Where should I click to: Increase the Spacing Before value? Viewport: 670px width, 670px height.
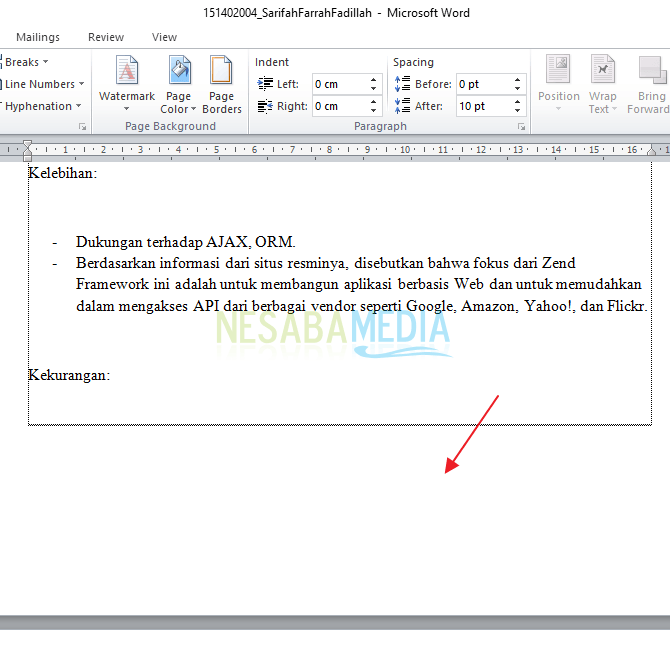point(518,80)
